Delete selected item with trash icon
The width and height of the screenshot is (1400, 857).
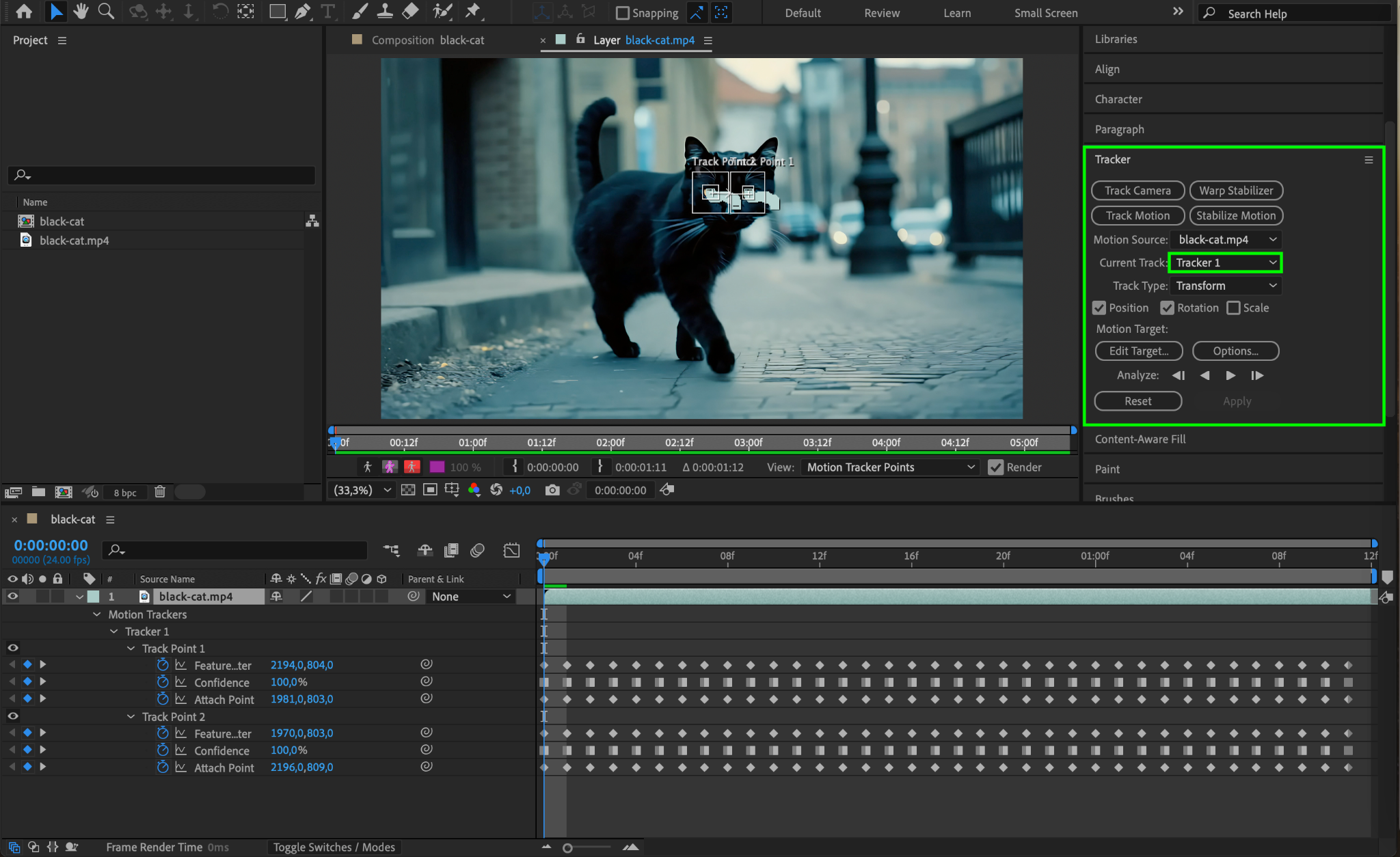(x=160, y=492)
